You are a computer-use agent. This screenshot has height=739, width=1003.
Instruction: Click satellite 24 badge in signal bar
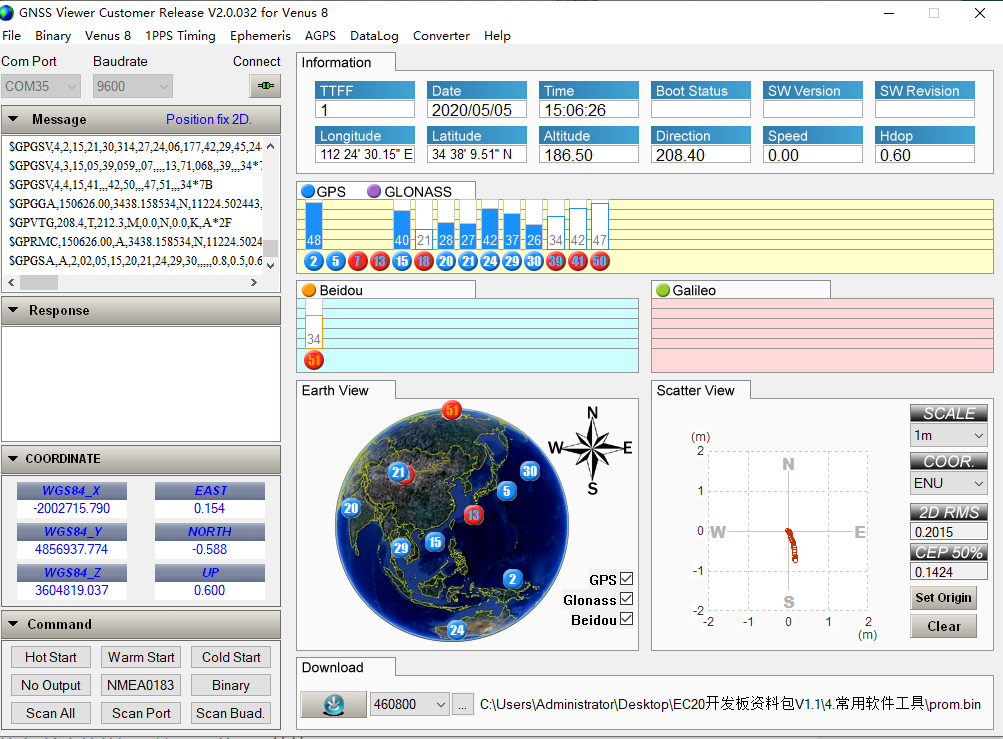point(490,261)
